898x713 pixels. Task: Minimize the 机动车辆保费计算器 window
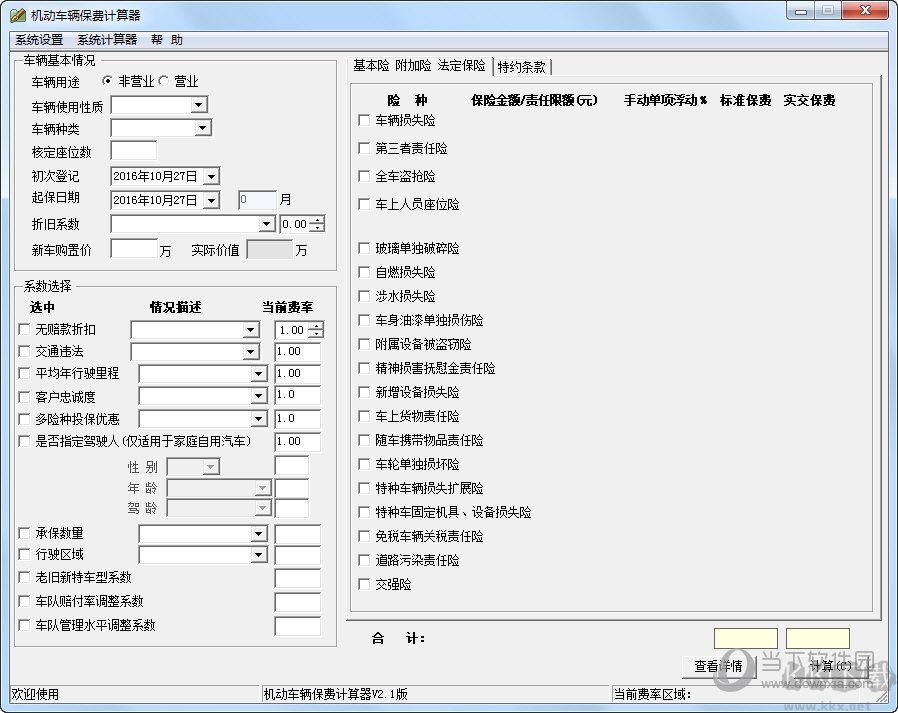[x=801, y=11]
